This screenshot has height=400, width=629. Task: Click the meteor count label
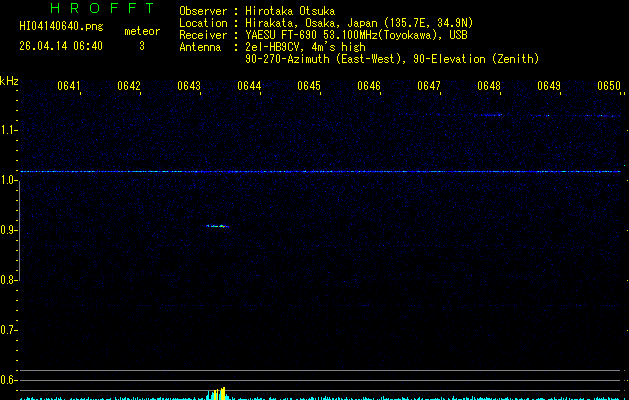point(142,31)
